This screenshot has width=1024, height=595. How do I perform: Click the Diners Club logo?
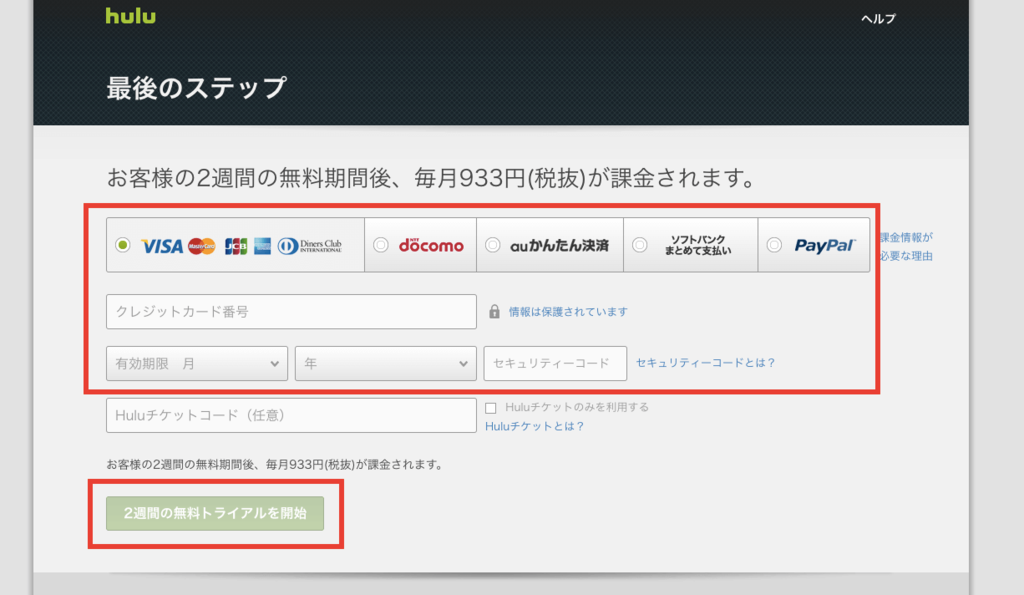[x=310, y=246]
